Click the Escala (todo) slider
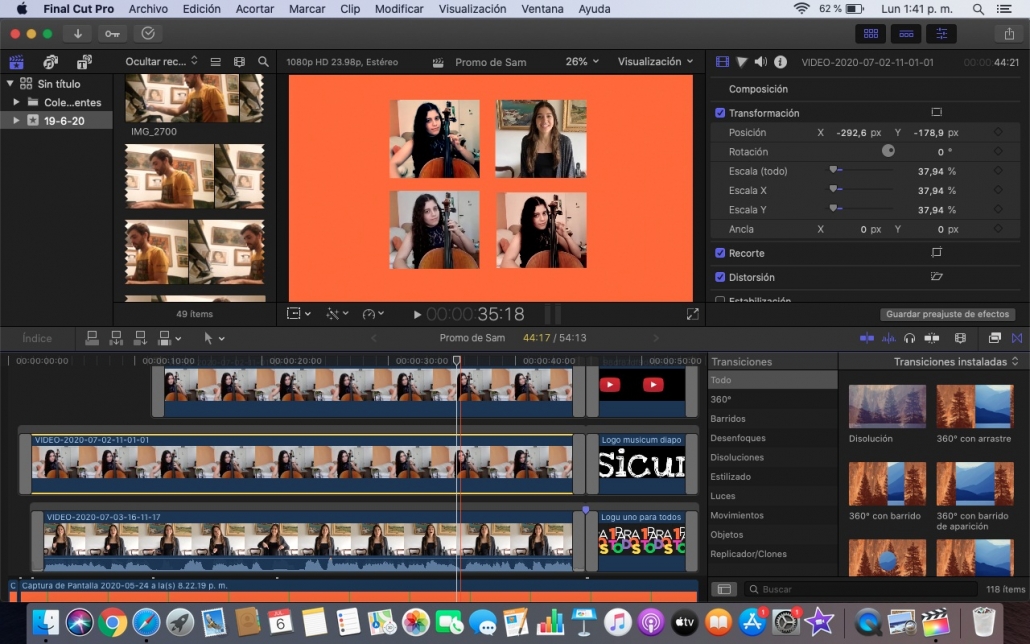1030x644 pixels. point(860,171)
